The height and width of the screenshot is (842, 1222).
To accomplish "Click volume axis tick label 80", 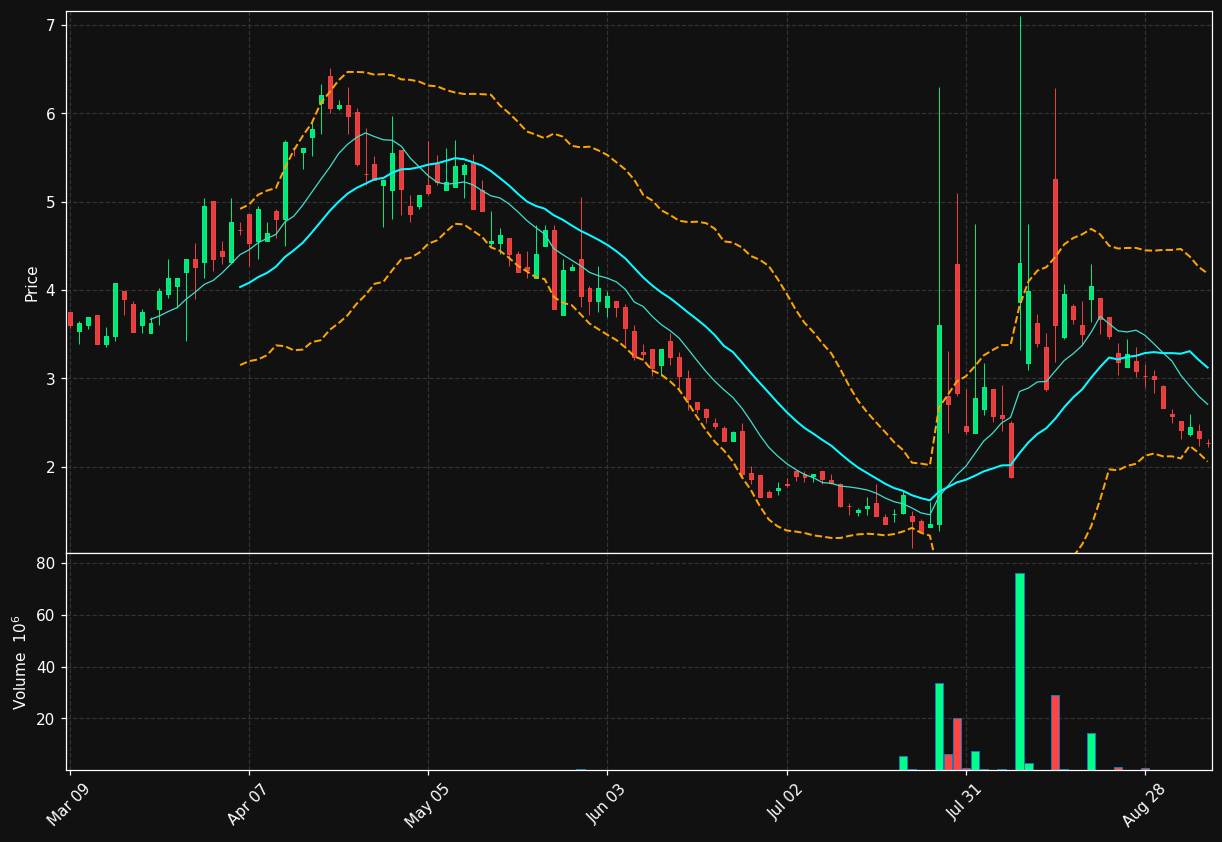I will pyautogui.click(x=45, y=564).
